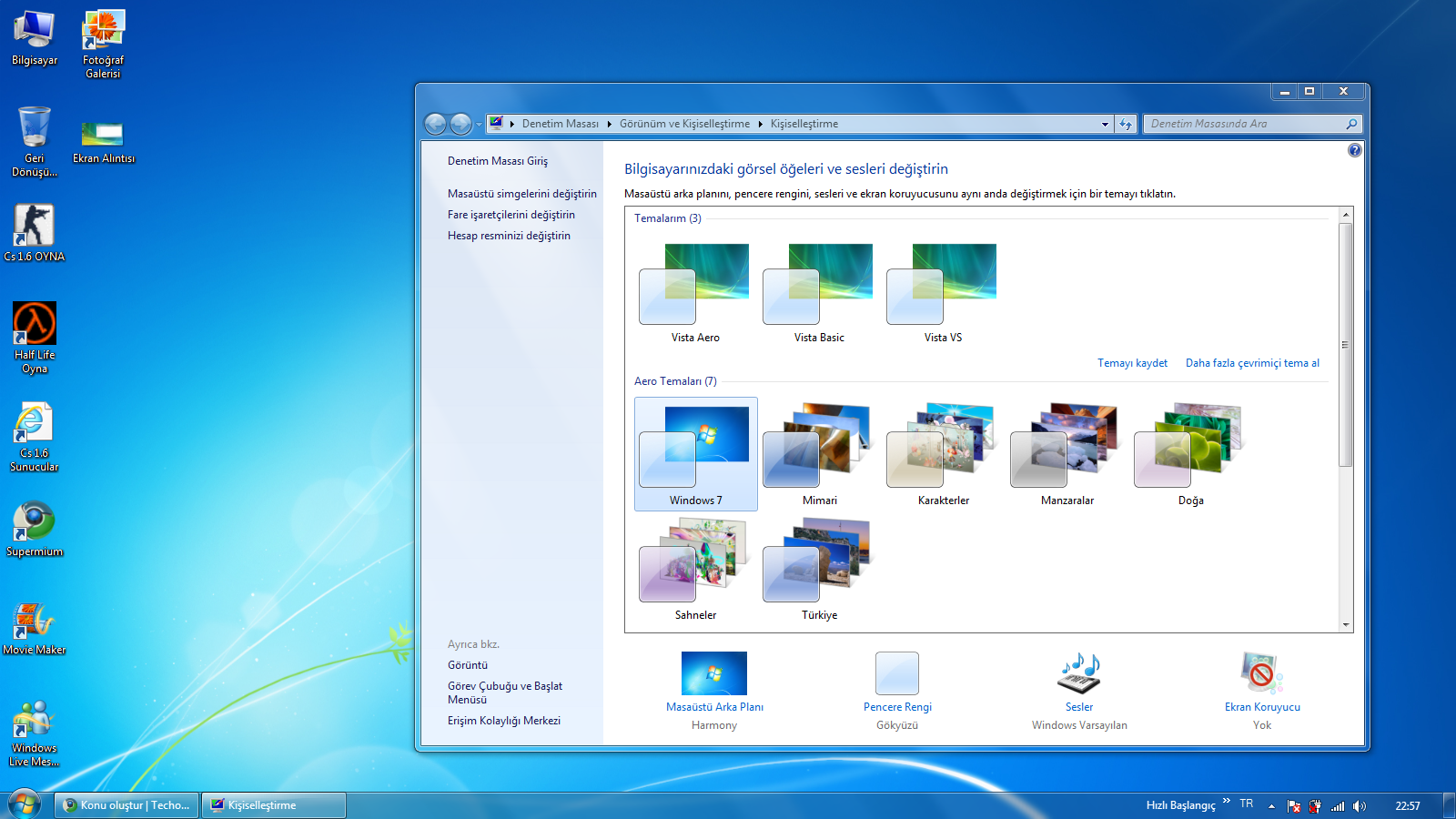Open the address bar history dropdown

pyautogui.click(x=1106, y=124)
